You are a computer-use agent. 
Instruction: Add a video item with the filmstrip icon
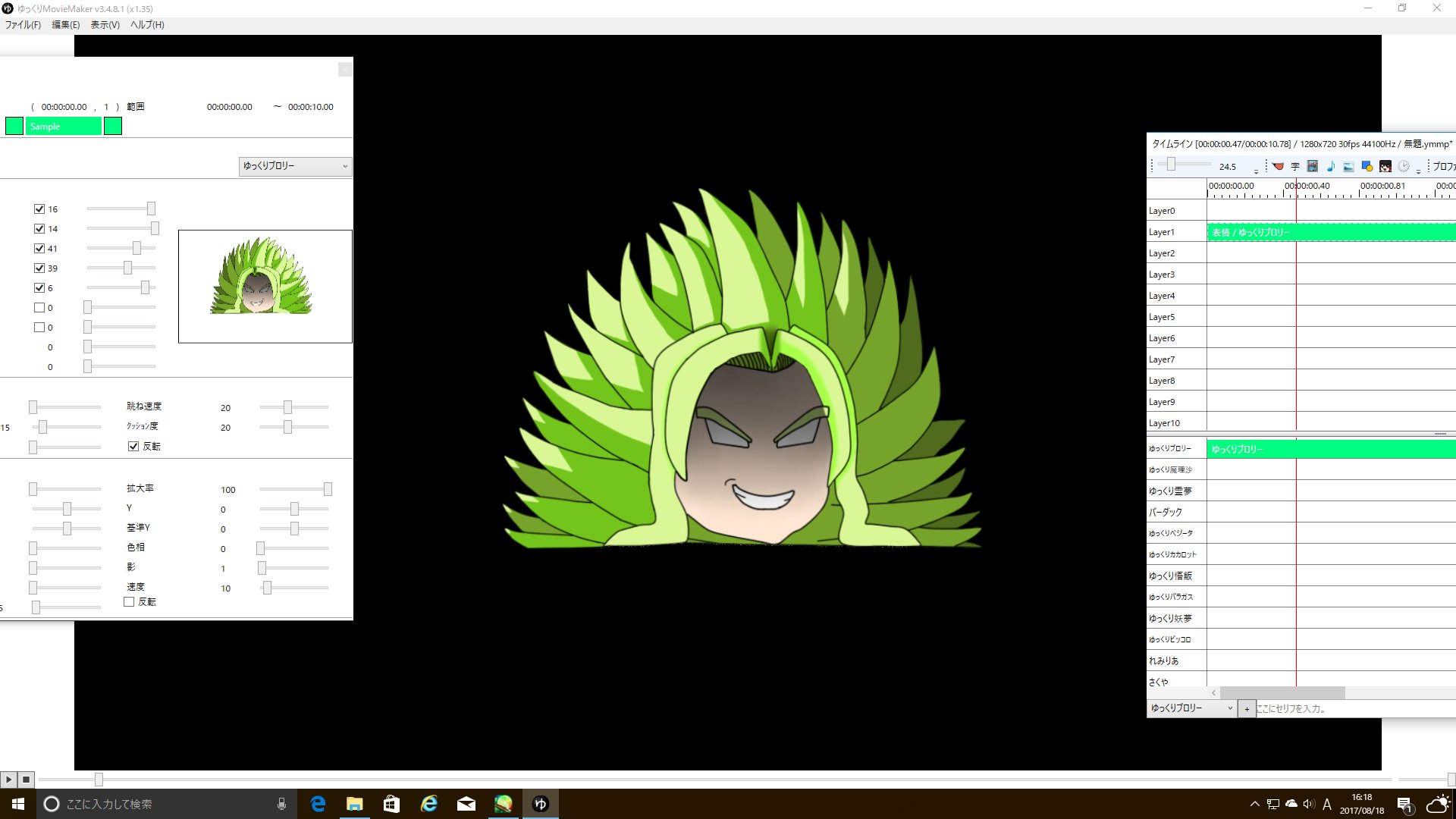click(x=1313, y=166)
